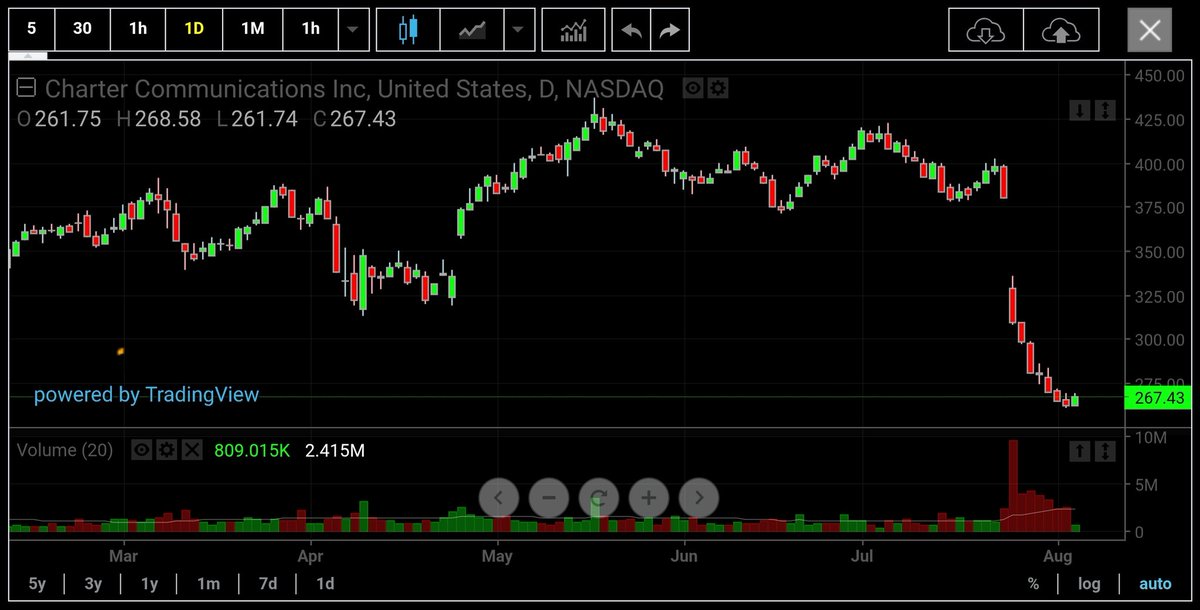1200x610 pixels.
Task: Click the 10M volume axis label
Action: point(1152,438)
